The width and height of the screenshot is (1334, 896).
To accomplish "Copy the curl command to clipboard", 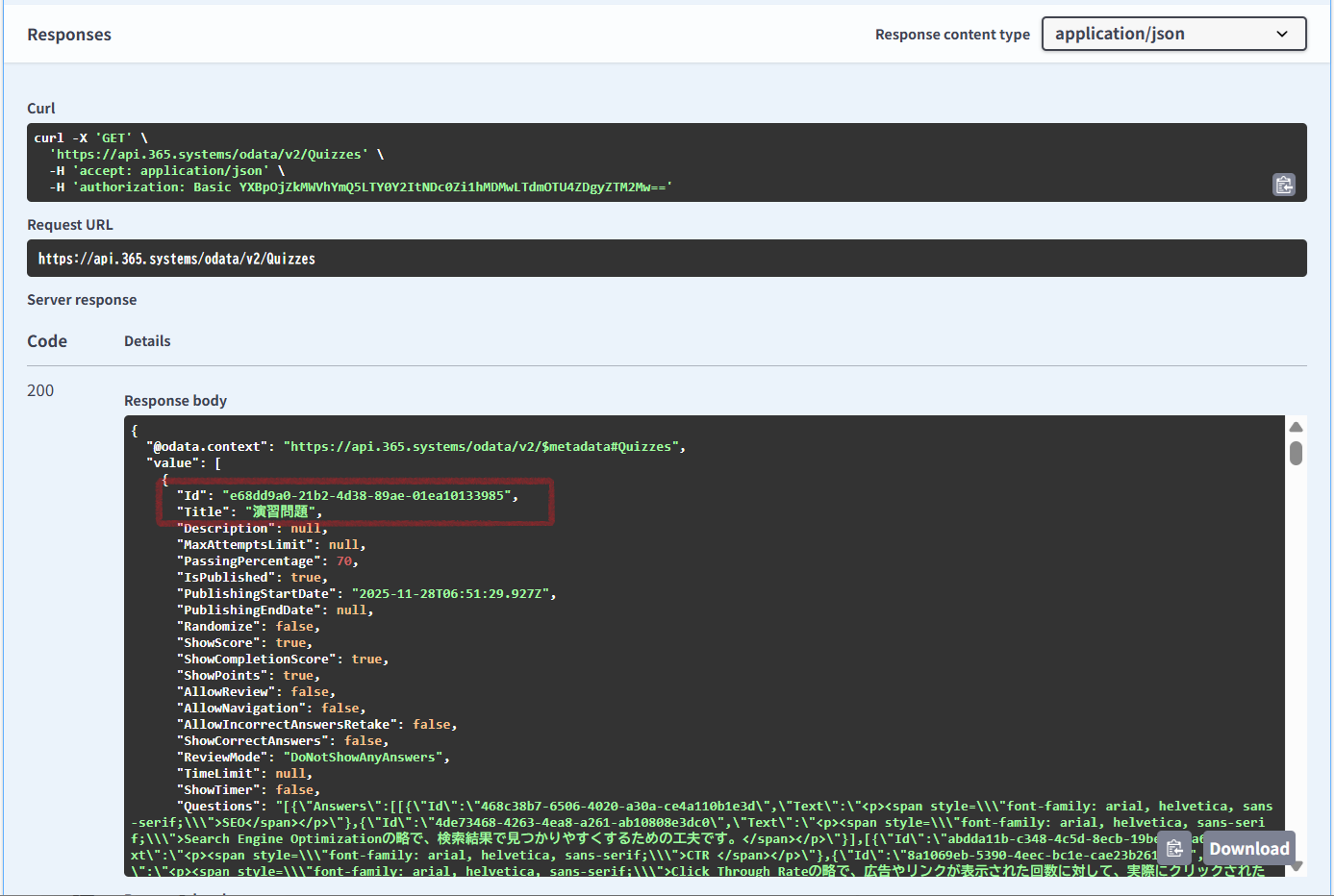I will pyautogui.click(x=1284, y=185).
